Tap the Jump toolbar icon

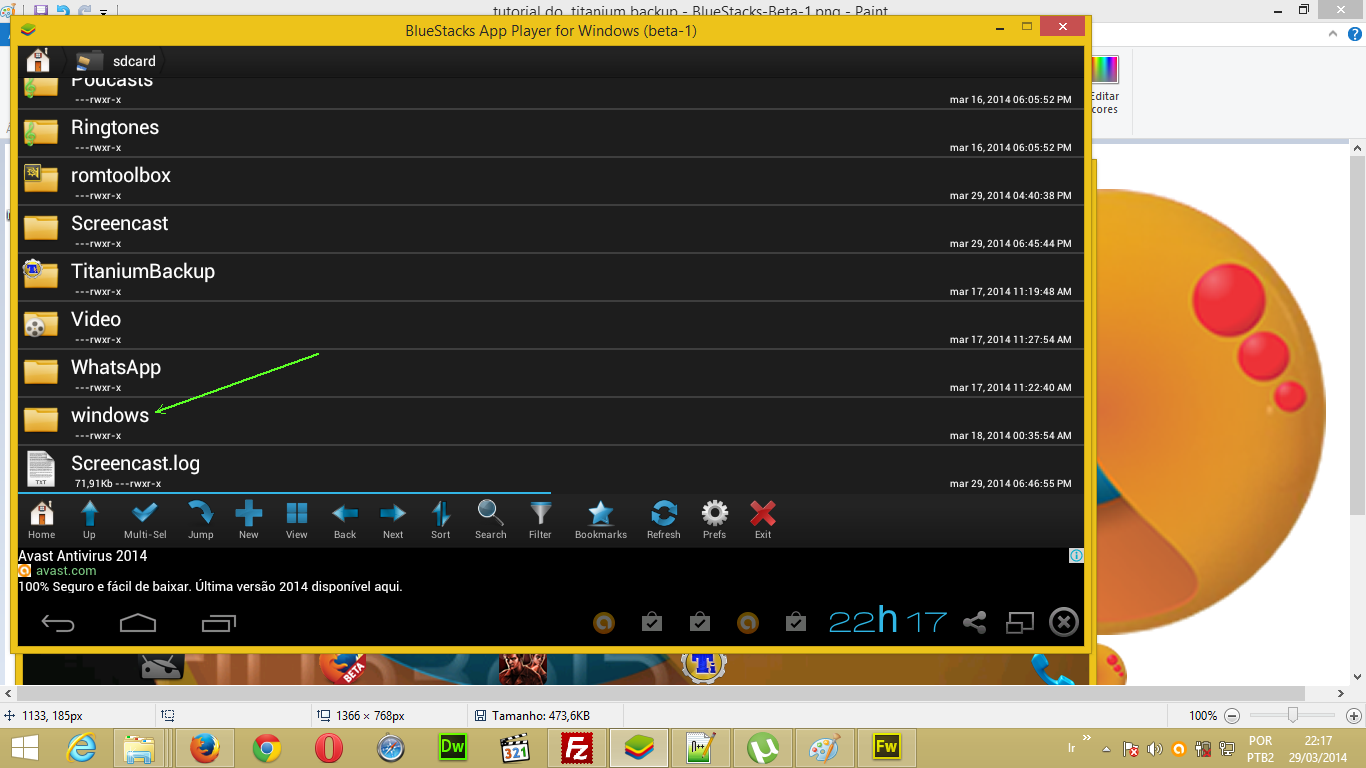point(201,520)
